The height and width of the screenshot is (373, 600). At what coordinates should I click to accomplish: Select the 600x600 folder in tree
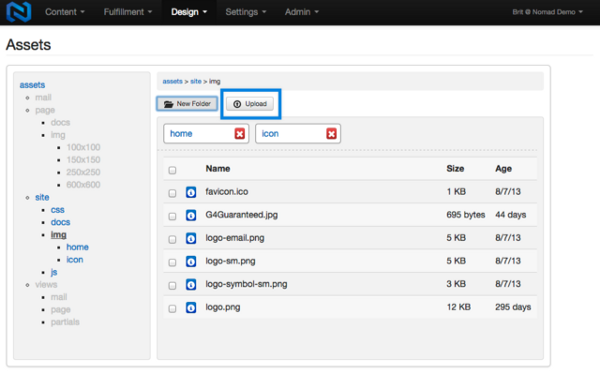pos(83,185)
